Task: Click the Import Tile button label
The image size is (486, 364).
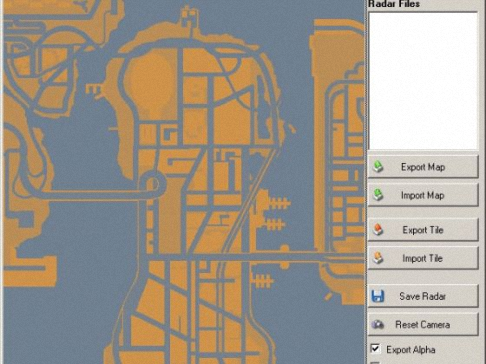Action: tap(422, 258)
